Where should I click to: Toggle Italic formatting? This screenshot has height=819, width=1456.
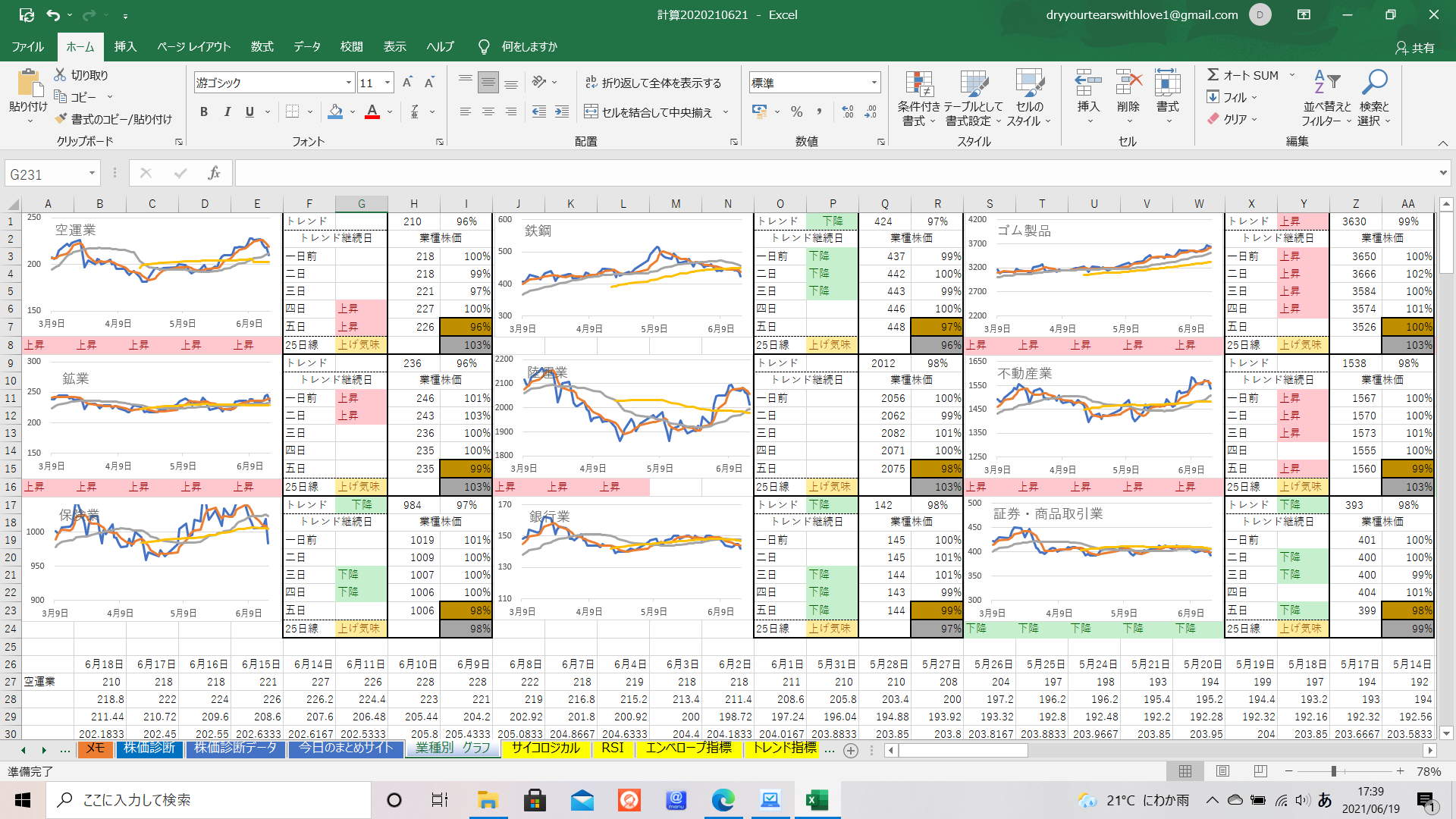(x=227, y=112)
